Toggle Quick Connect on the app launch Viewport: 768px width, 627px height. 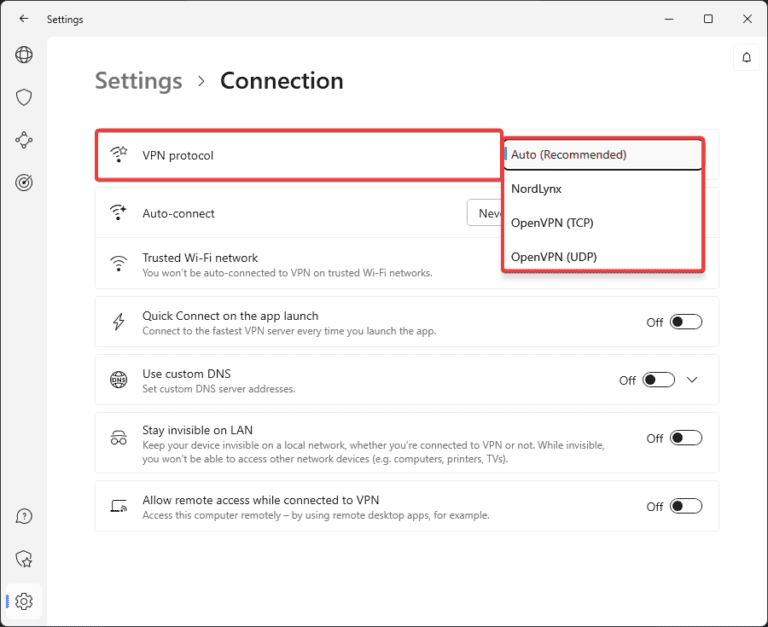click(686, 322)
